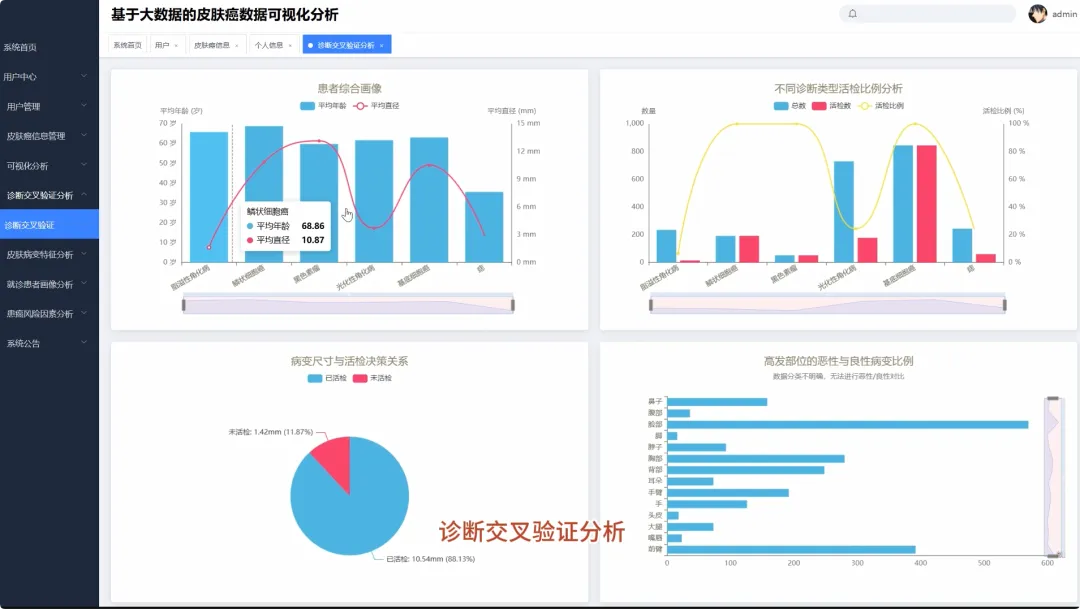This screenshot has width=1080, height=609.
Task: Click the 患者综合画像 chart title
Action: coord(350,88)
